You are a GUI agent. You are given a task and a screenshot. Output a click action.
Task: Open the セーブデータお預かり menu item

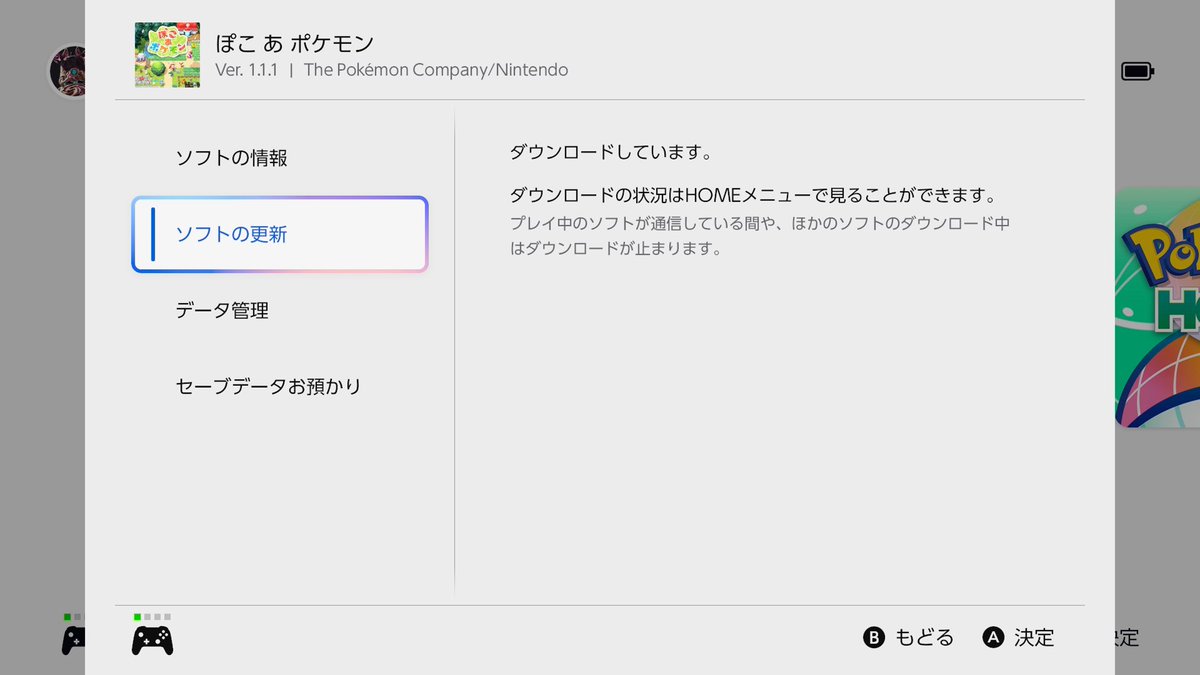tap(280, 386)
